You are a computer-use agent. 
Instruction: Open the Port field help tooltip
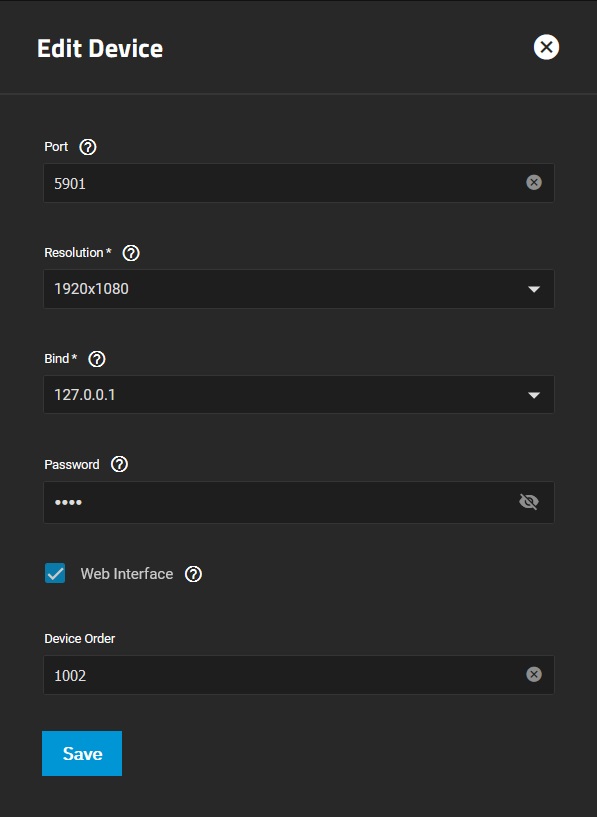coord(88,147)
